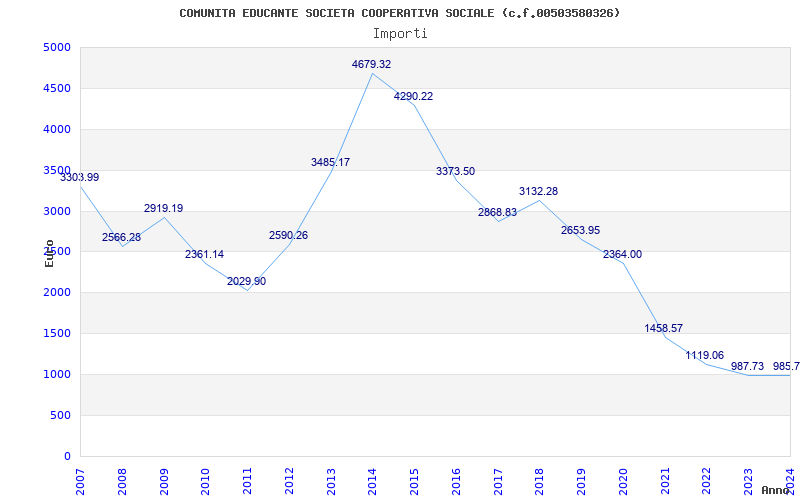Select the 3485.17 data label

point(331,162)
